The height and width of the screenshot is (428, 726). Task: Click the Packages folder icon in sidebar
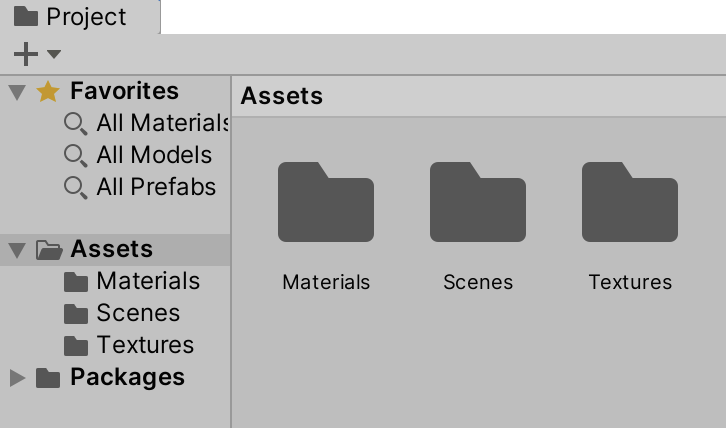47,377
